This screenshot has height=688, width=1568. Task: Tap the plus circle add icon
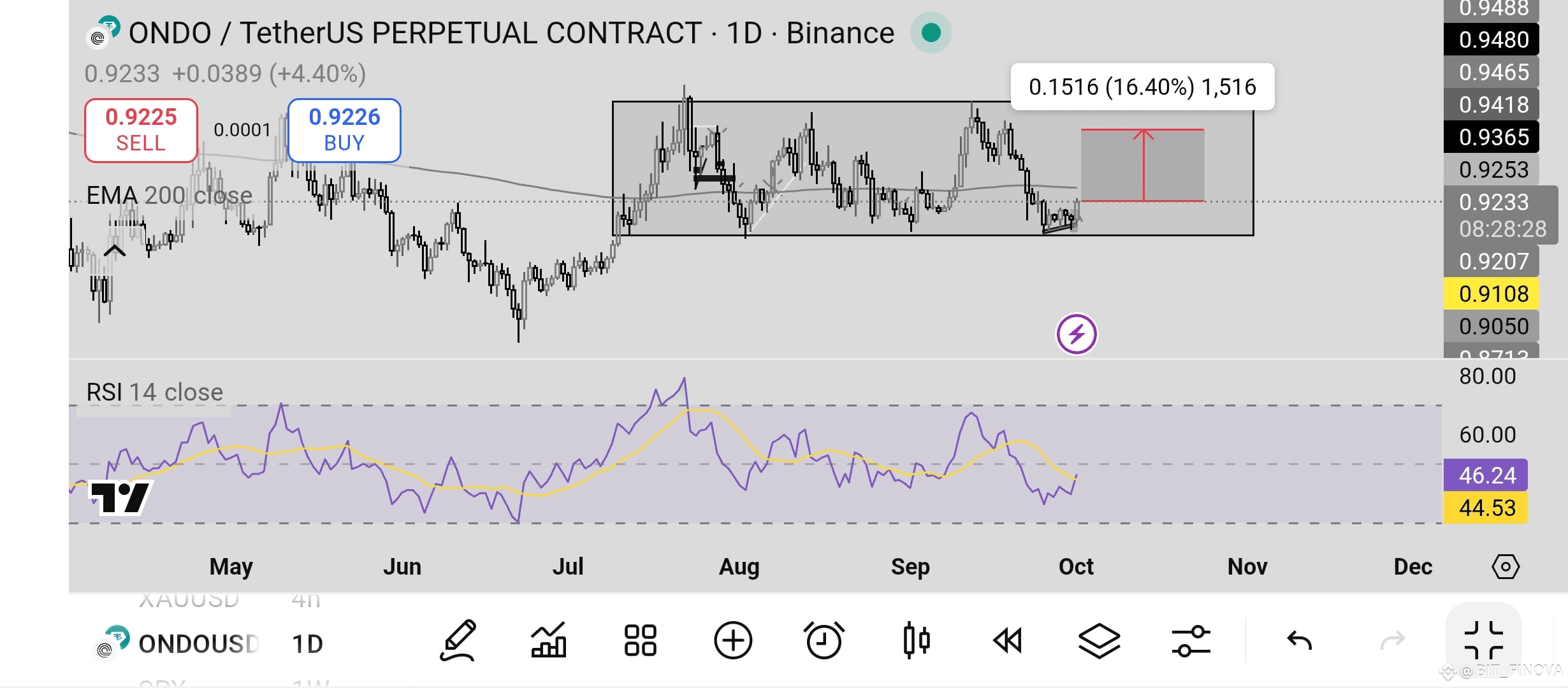[x=733, y=640]
